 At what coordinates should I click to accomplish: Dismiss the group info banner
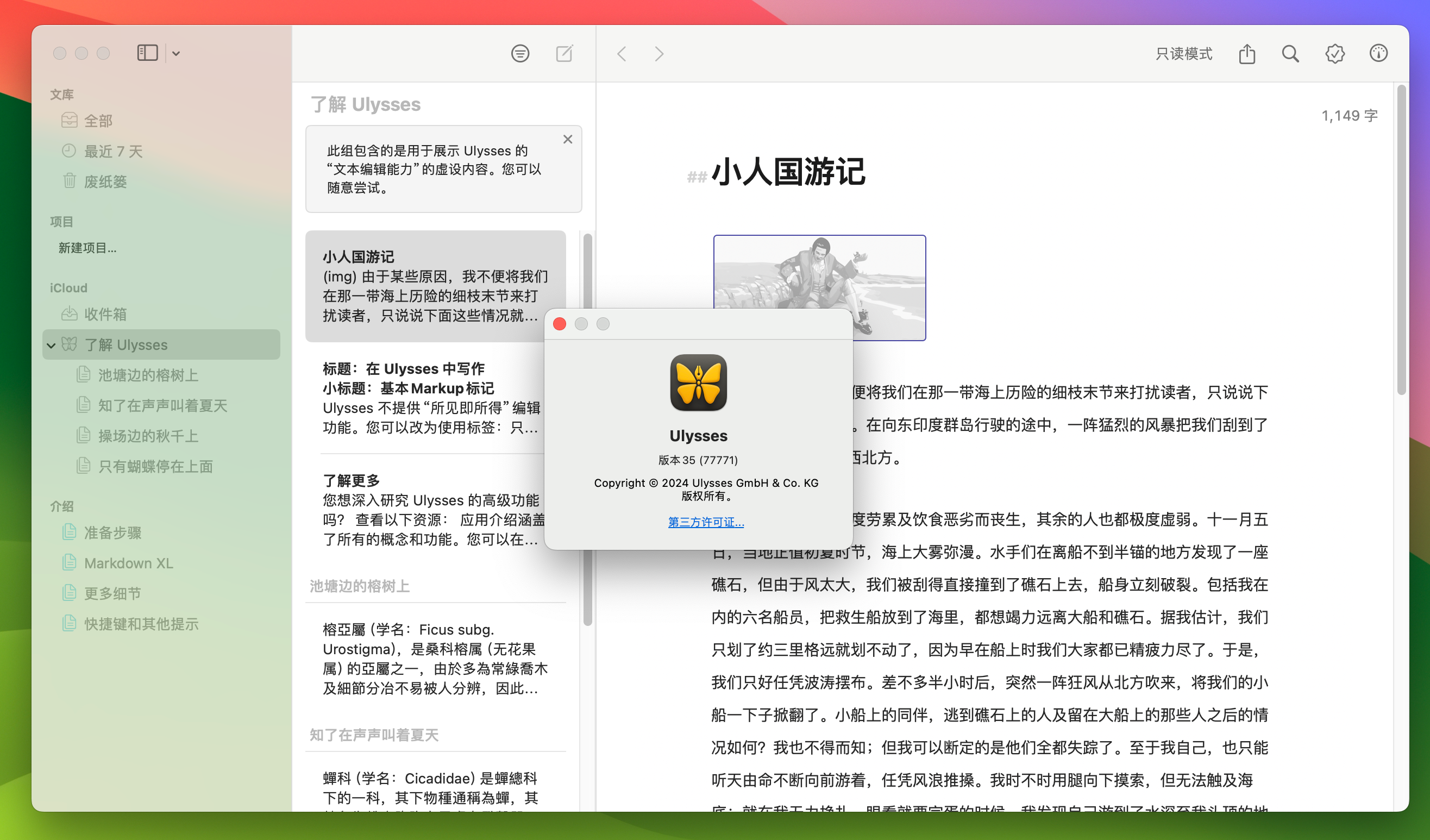tap(567, 139)
